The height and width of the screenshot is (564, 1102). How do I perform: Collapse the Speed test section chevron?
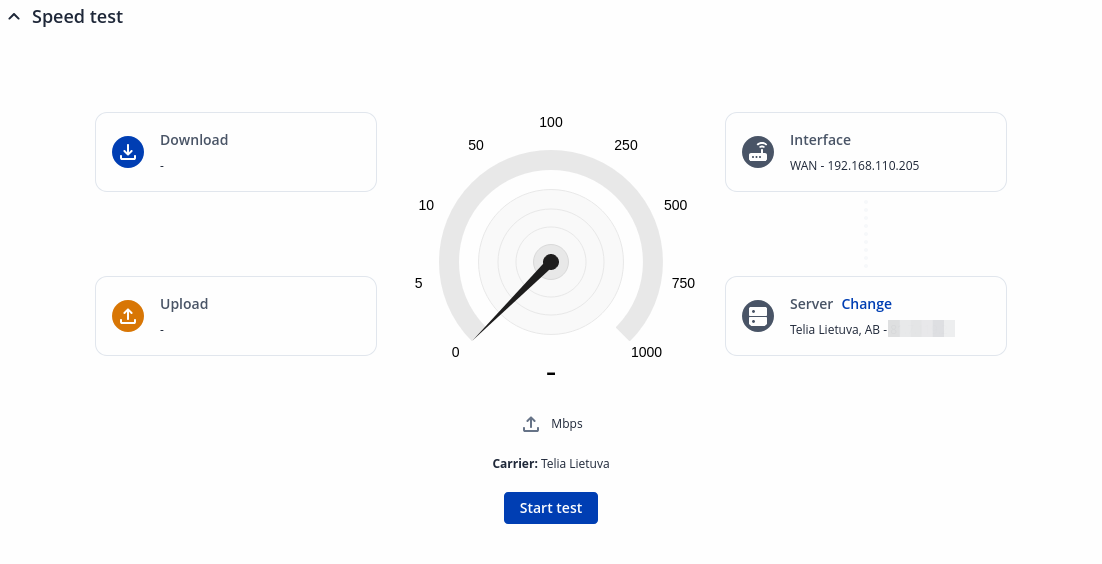click(14, 18)
